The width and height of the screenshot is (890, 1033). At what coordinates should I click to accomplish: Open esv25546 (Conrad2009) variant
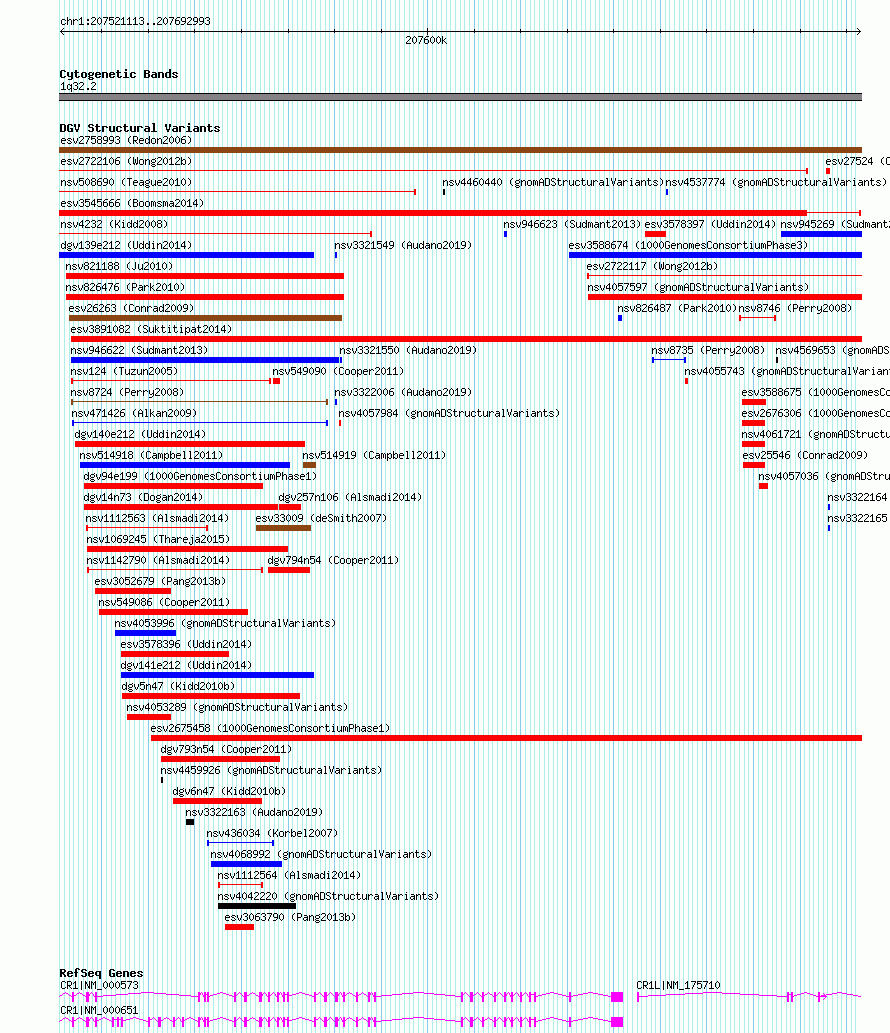coord(805,457)
